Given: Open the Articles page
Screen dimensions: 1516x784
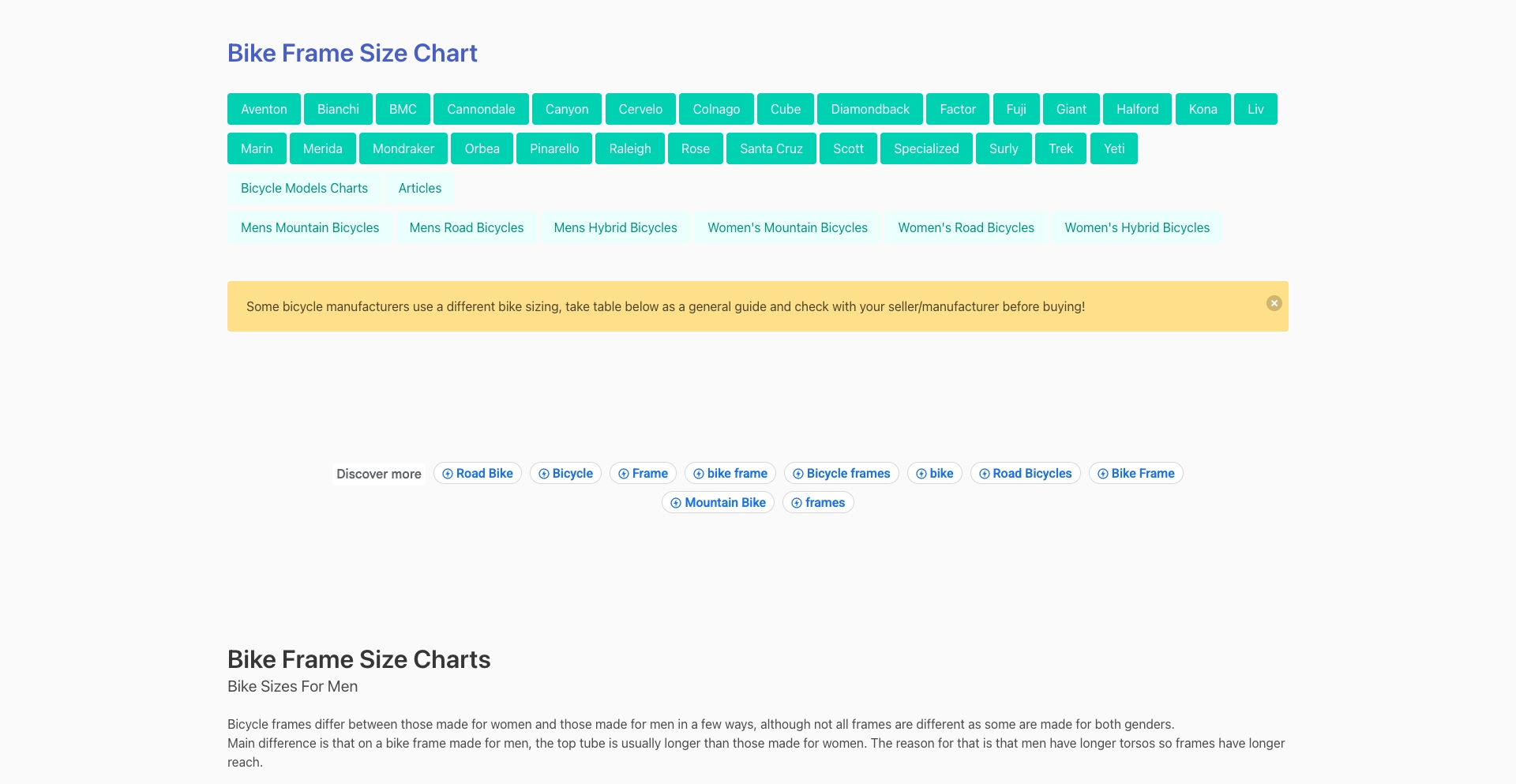Looking at the screenshot, I should (419, 188).
